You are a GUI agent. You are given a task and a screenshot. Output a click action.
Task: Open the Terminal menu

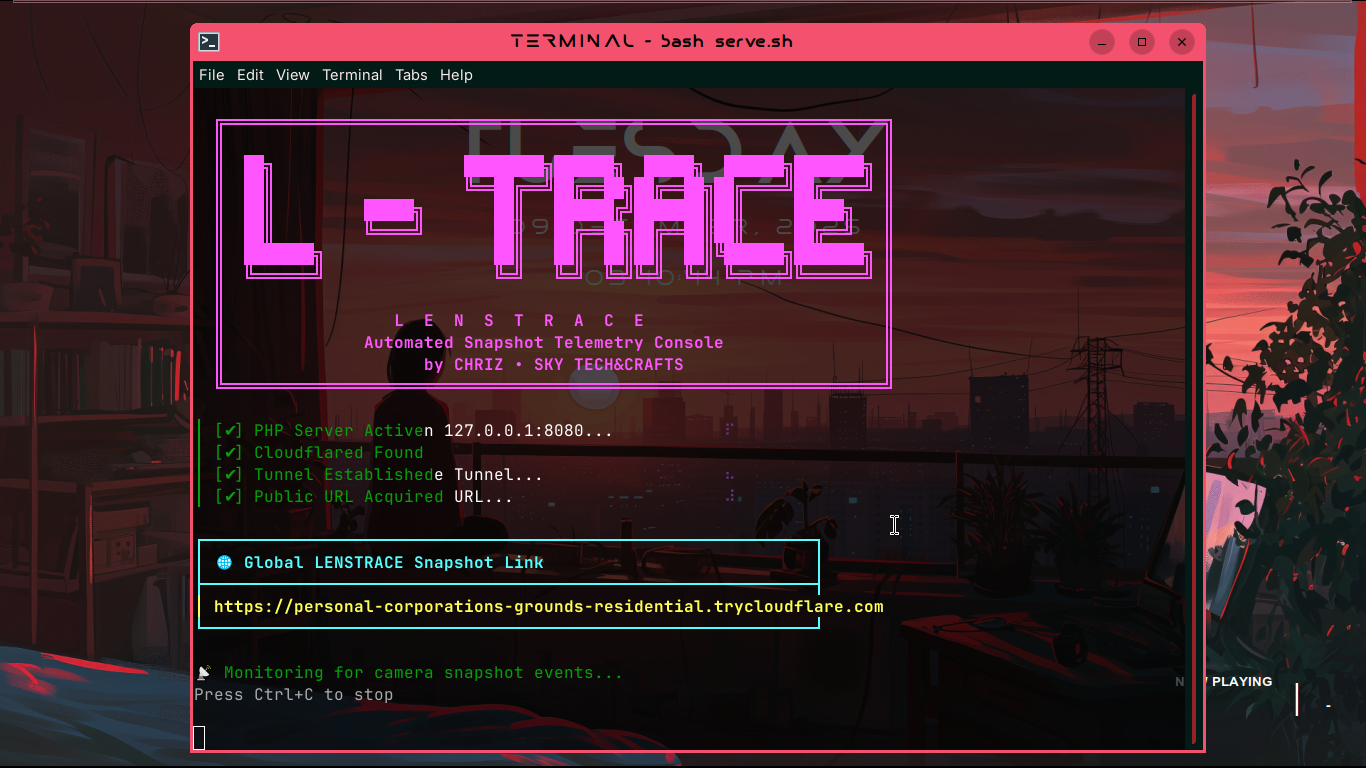click(352, 75)
